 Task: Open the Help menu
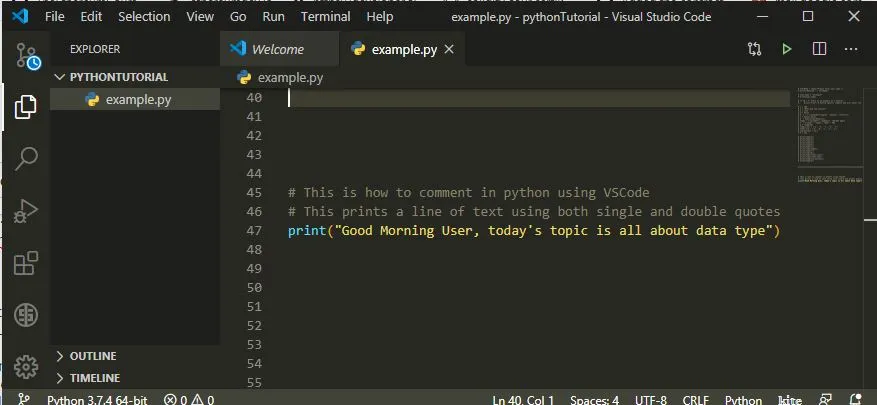(x=380, y=17)
